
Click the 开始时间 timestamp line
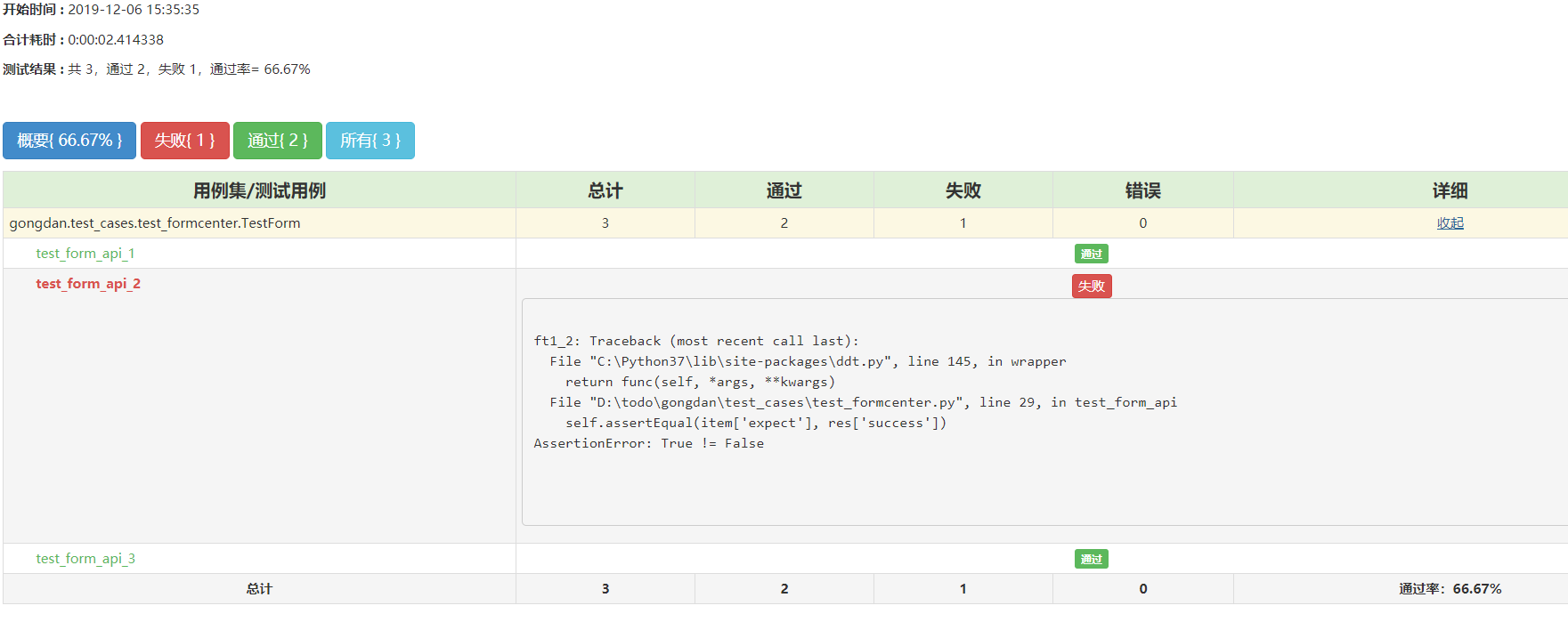(x=102, y=10)
